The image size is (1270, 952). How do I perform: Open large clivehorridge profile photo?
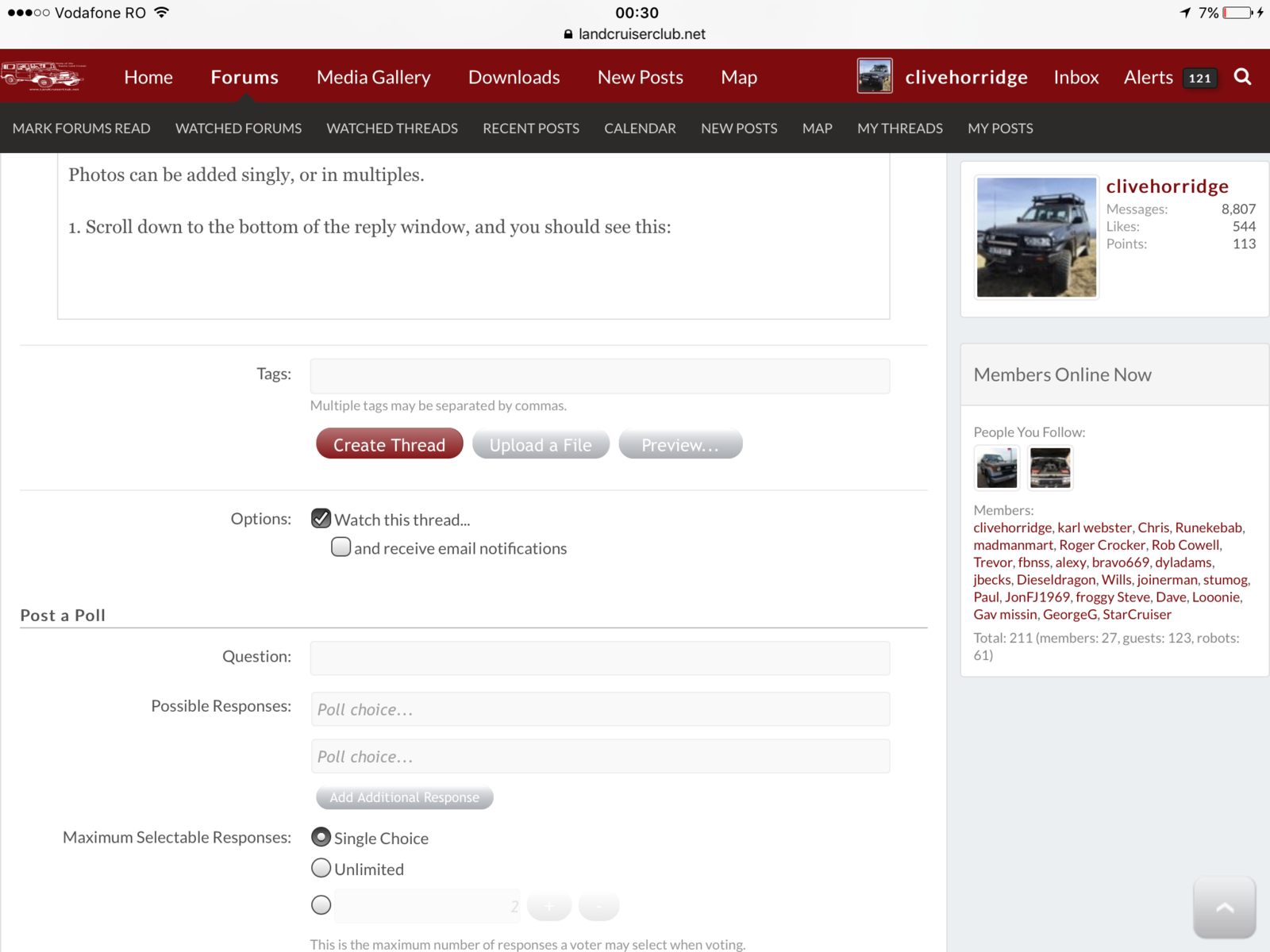(x=1036, y=237)
